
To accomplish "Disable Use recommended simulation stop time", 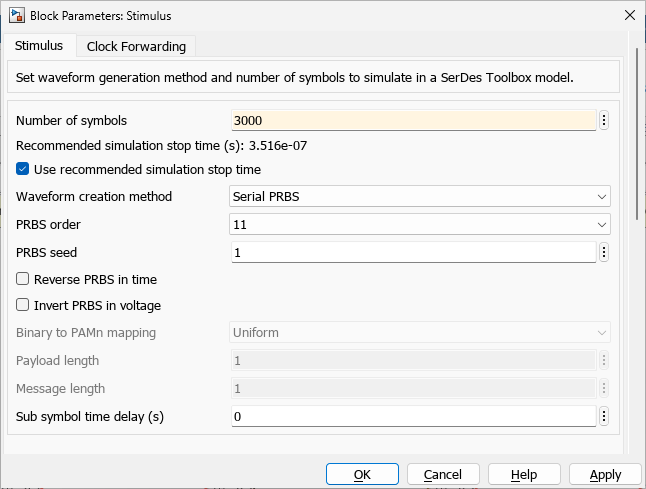I will coord(23,169).
